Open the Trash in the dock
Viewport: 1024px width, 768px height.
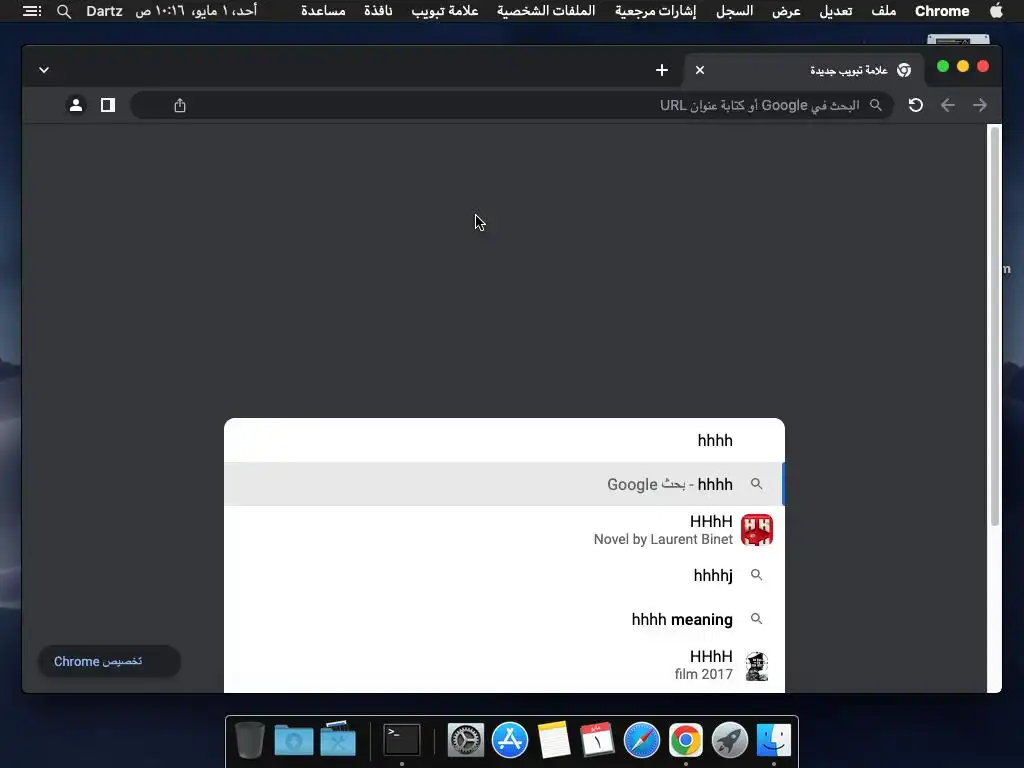tap(249, 741)
